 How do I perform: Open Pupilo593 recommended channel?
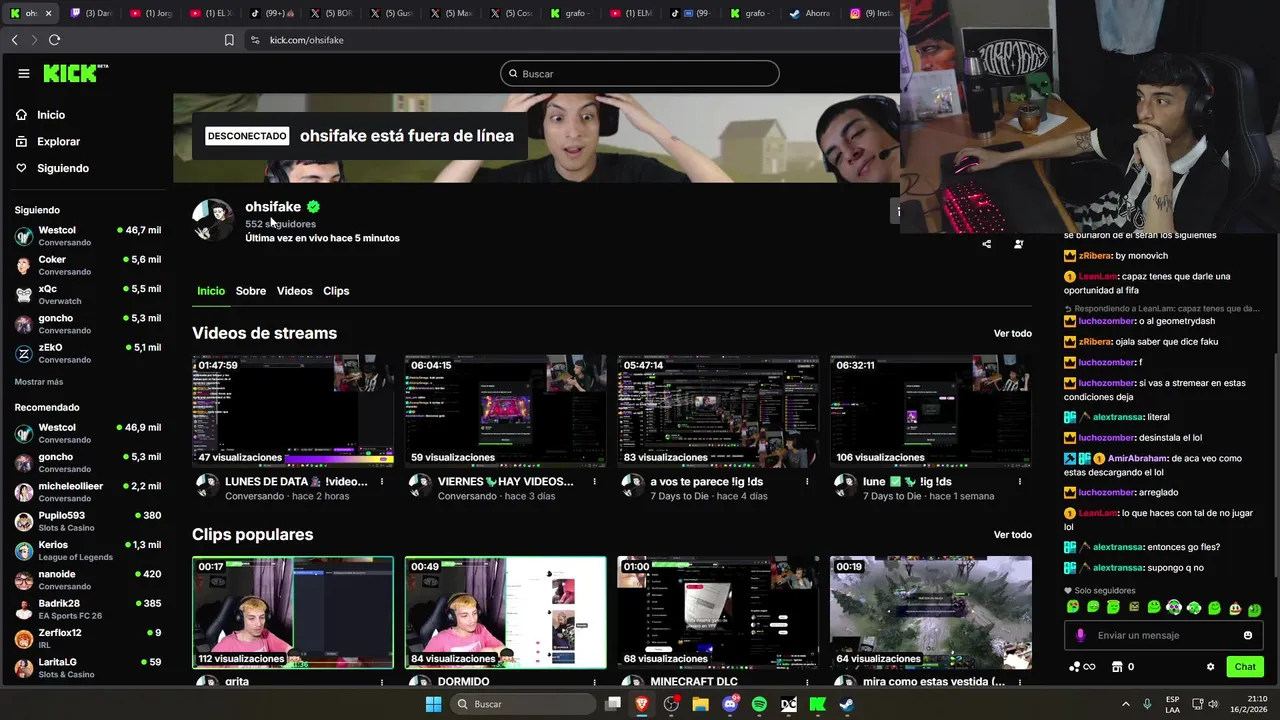tap(87, 521)
